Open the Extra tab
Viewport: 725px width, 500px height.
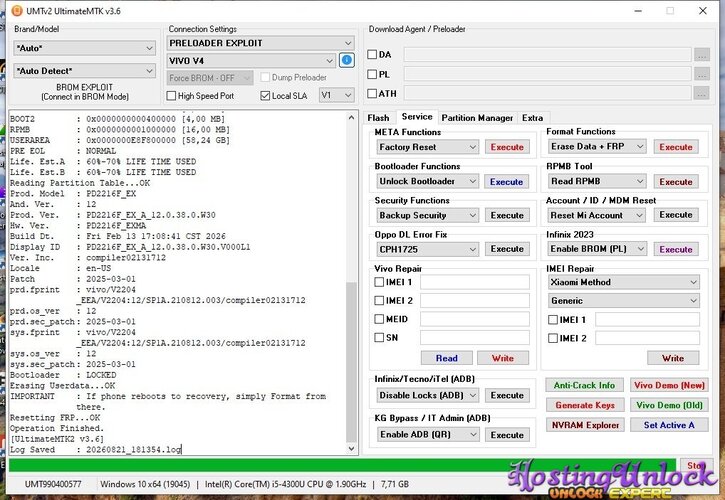(x=533, y=118)
